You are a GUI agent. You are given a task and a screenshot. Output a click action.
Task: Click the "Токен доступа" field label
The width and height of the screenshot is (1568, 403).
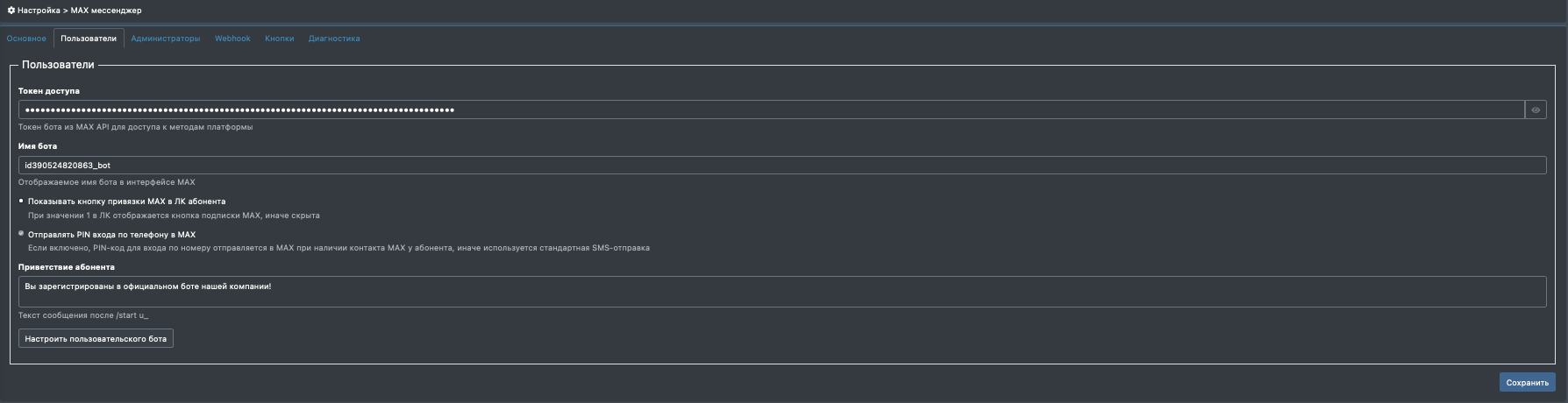[49, 91]
